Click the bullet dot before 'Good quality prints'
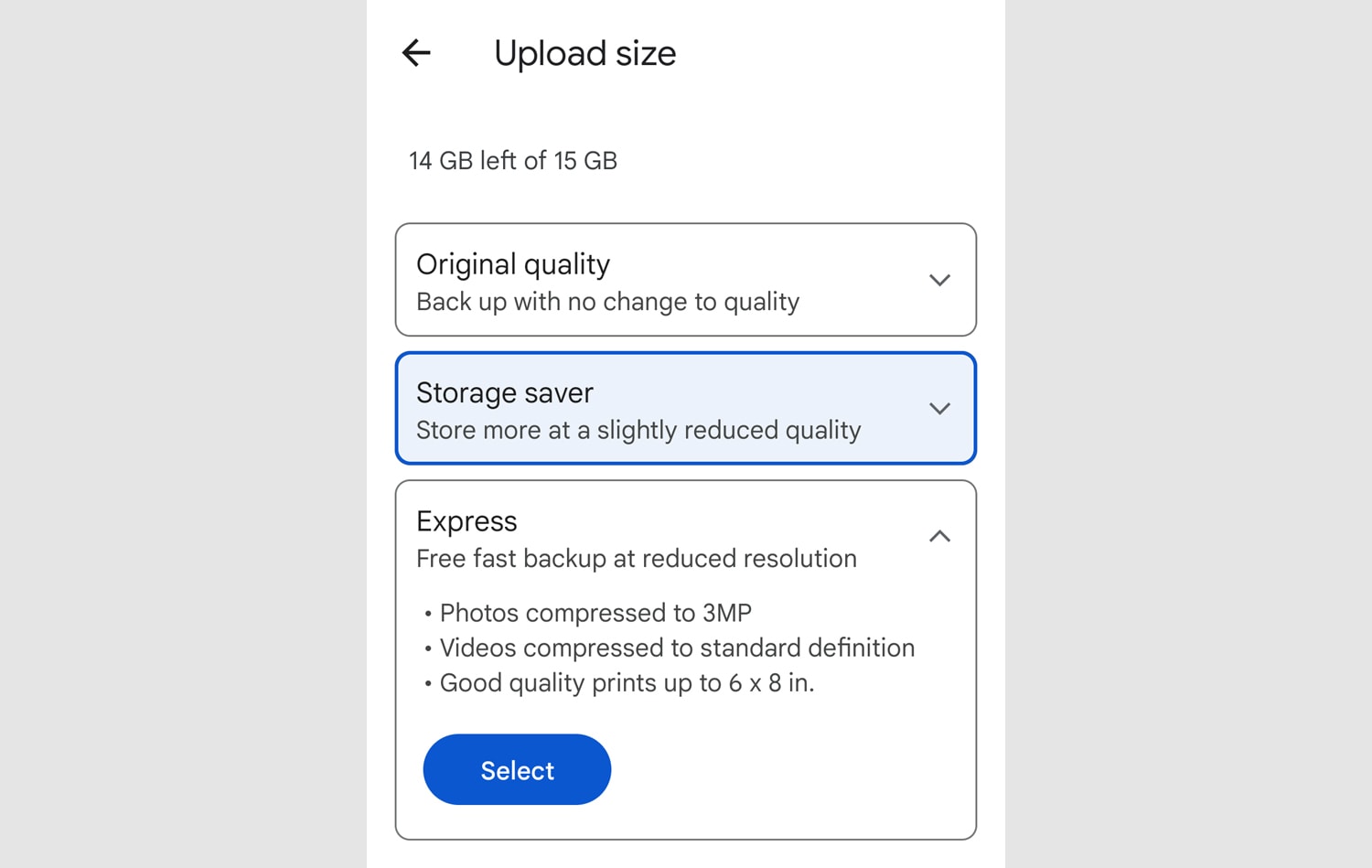Screen dimensions: 1372x868 point(428,684)
